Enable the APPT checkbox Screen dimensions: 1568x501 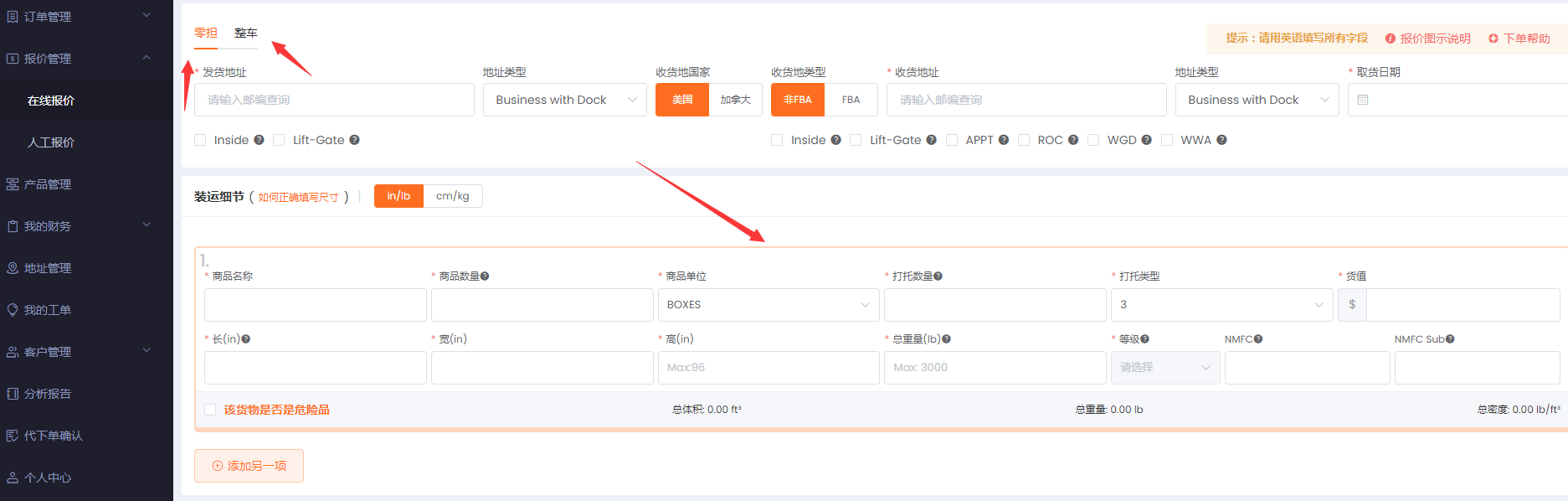pyautogui.click(x=952, y=140)
